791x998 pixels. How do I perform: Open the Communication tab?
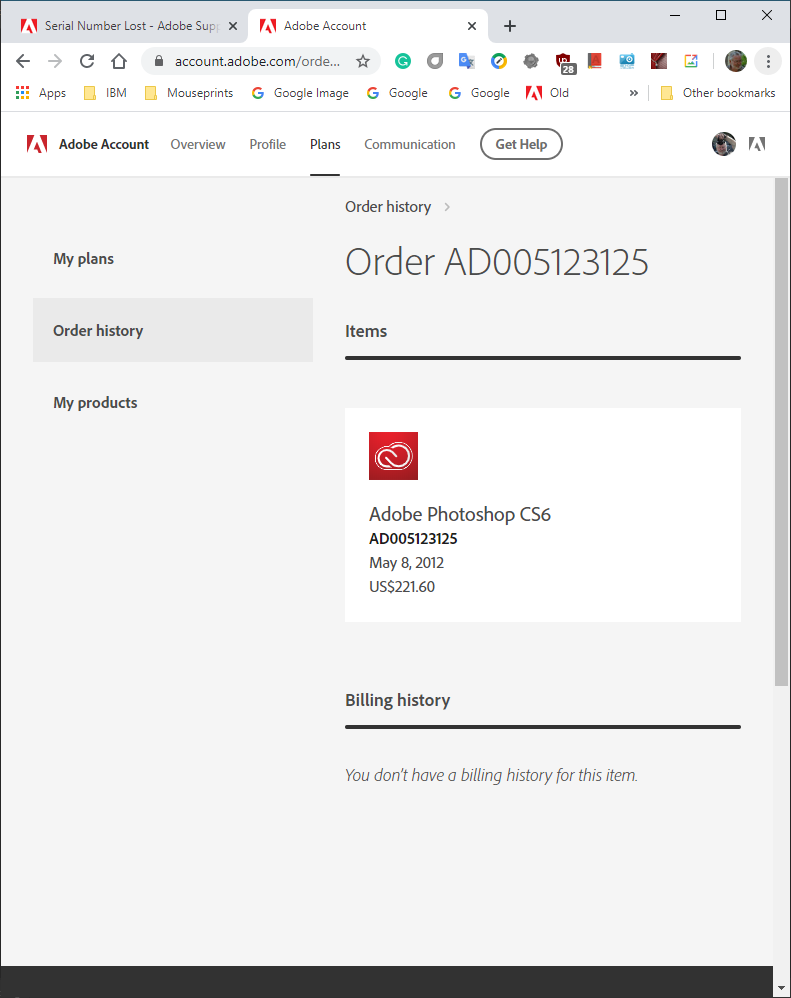410,144
